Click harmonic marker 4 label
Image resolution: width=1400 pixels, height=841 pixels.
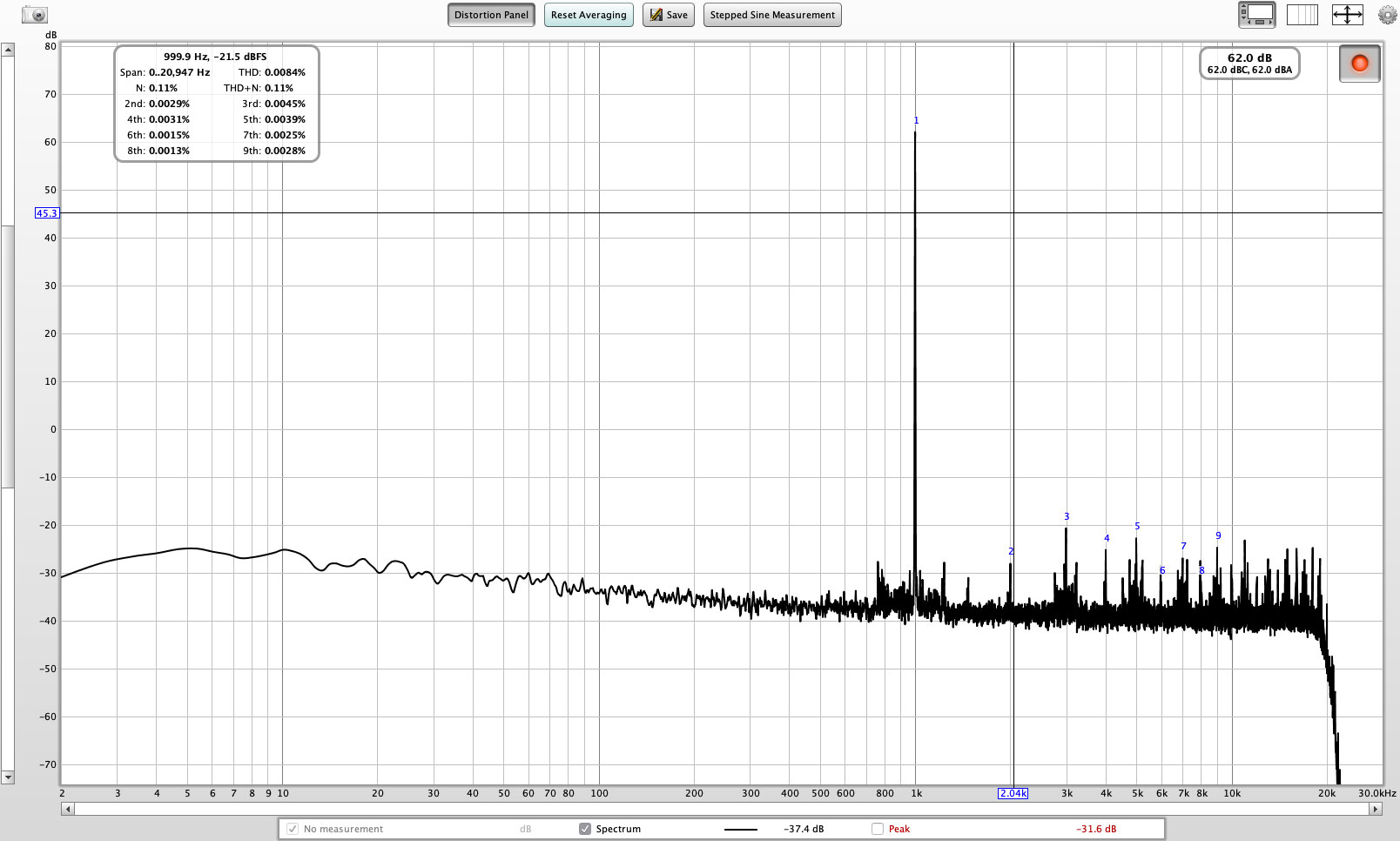(x=1107, y=538)
